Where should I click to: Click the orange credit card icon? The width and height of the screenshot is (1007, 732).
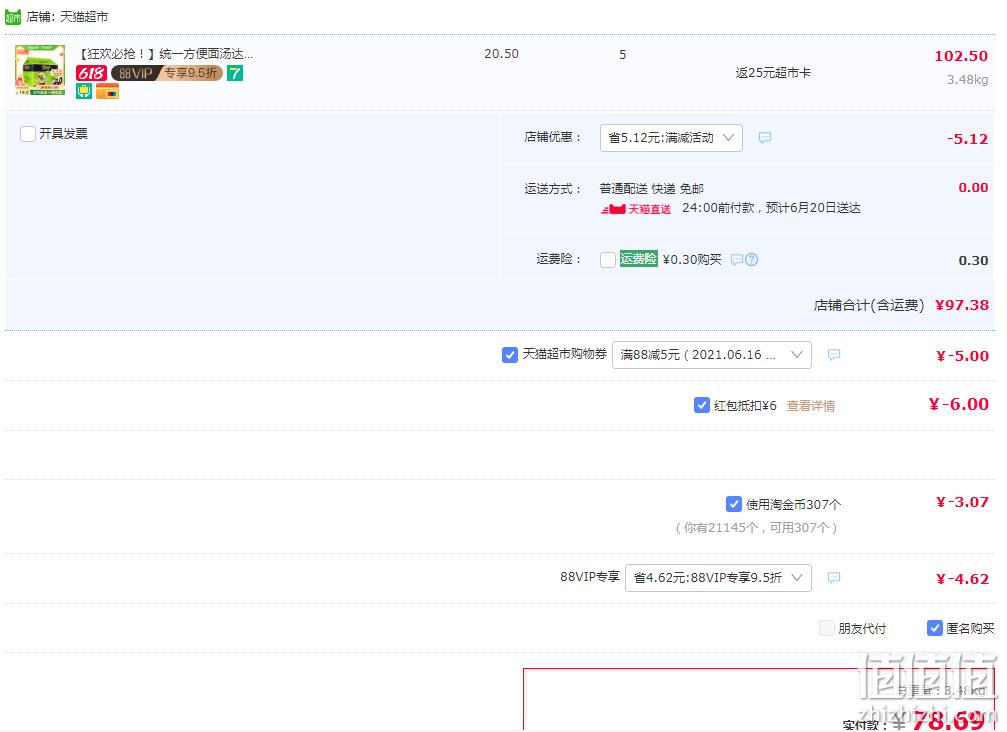point(107,92)
